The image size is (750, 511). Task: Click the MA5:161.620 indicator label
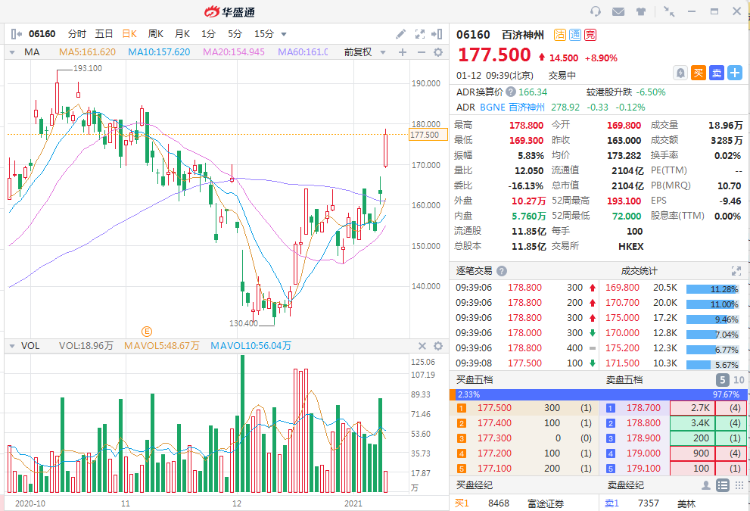88,52
